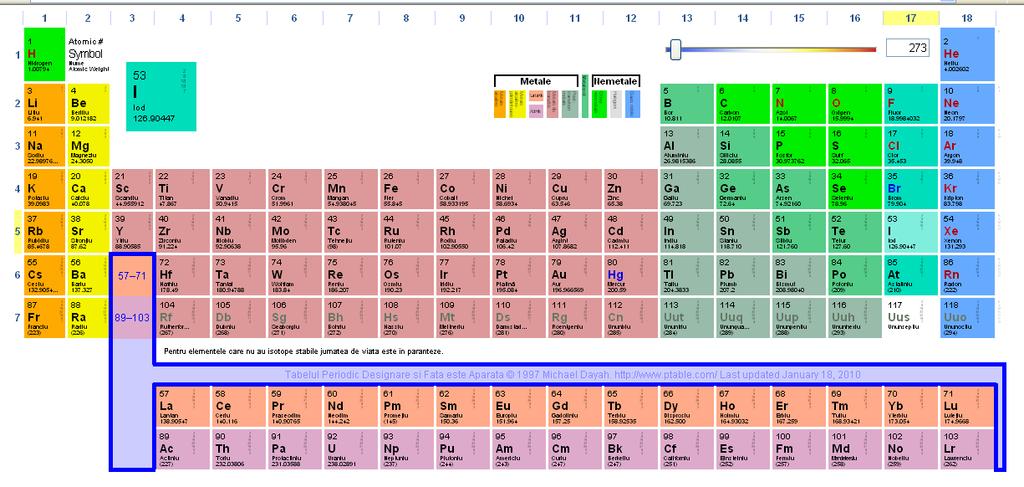Viewport: 1024px width, 487px height.
Task: Click the yellow alkaline earth legend swatch
Action: click(517, 104)
